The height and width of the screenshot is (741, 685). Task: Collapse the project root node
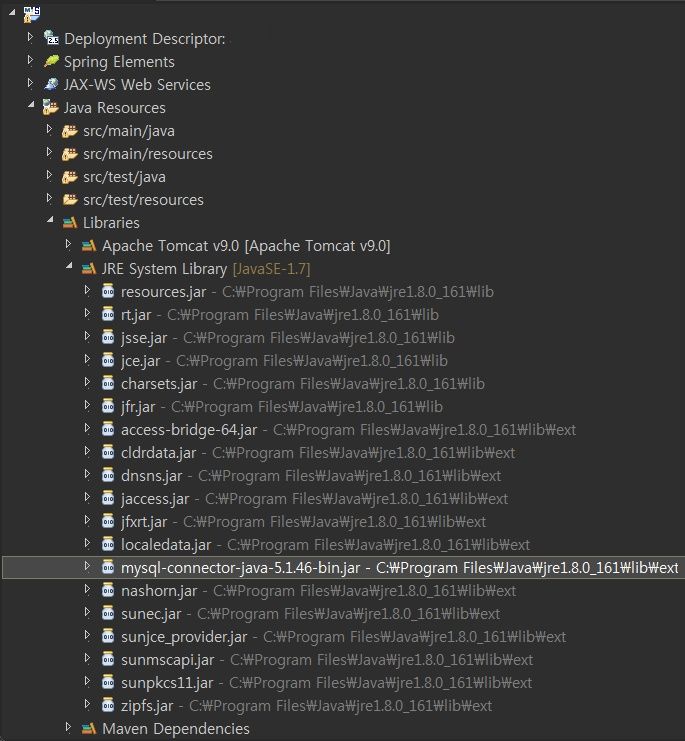(12, 13)
